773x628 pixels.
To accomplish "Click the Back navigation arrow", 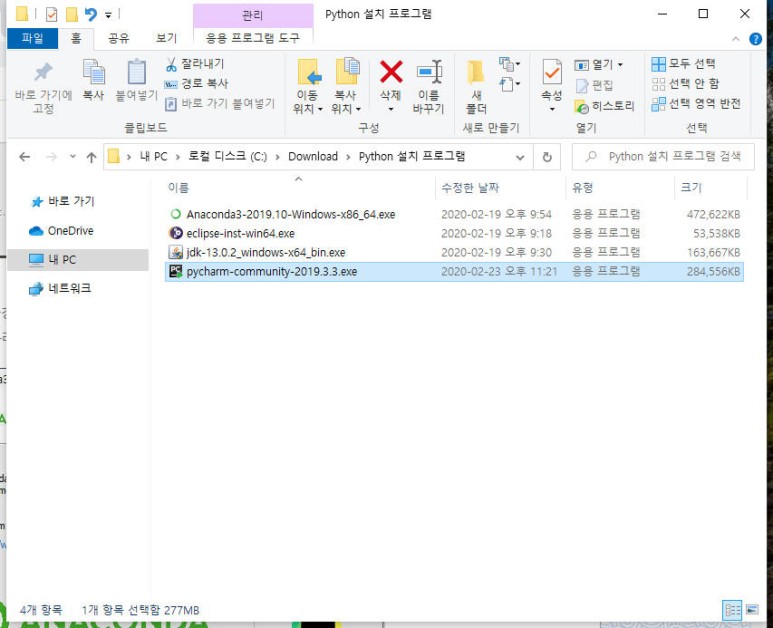I will (x=25, y=157).
